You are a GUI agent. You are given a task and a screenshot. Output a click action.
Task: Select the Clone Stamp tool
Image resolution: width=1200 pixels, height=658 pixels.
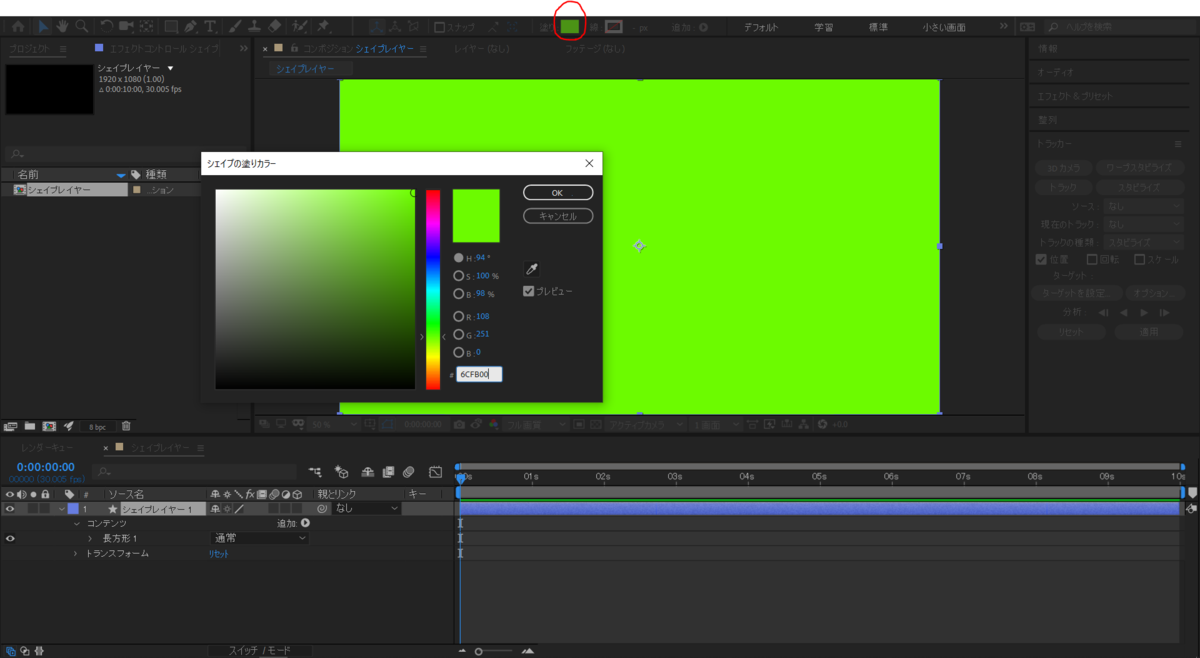[x=255, y=26]
